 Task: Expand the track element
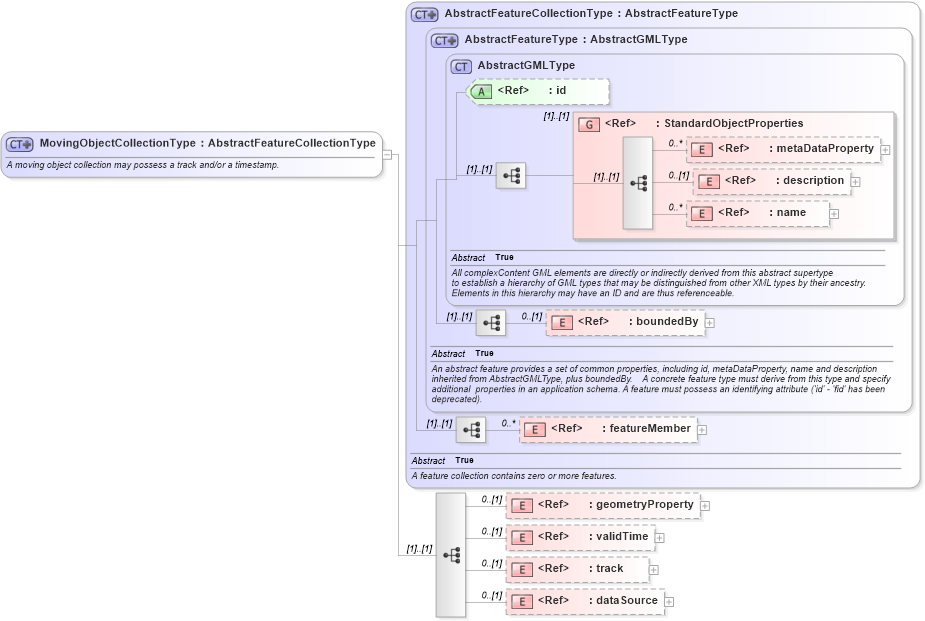[x=652, y=568]
